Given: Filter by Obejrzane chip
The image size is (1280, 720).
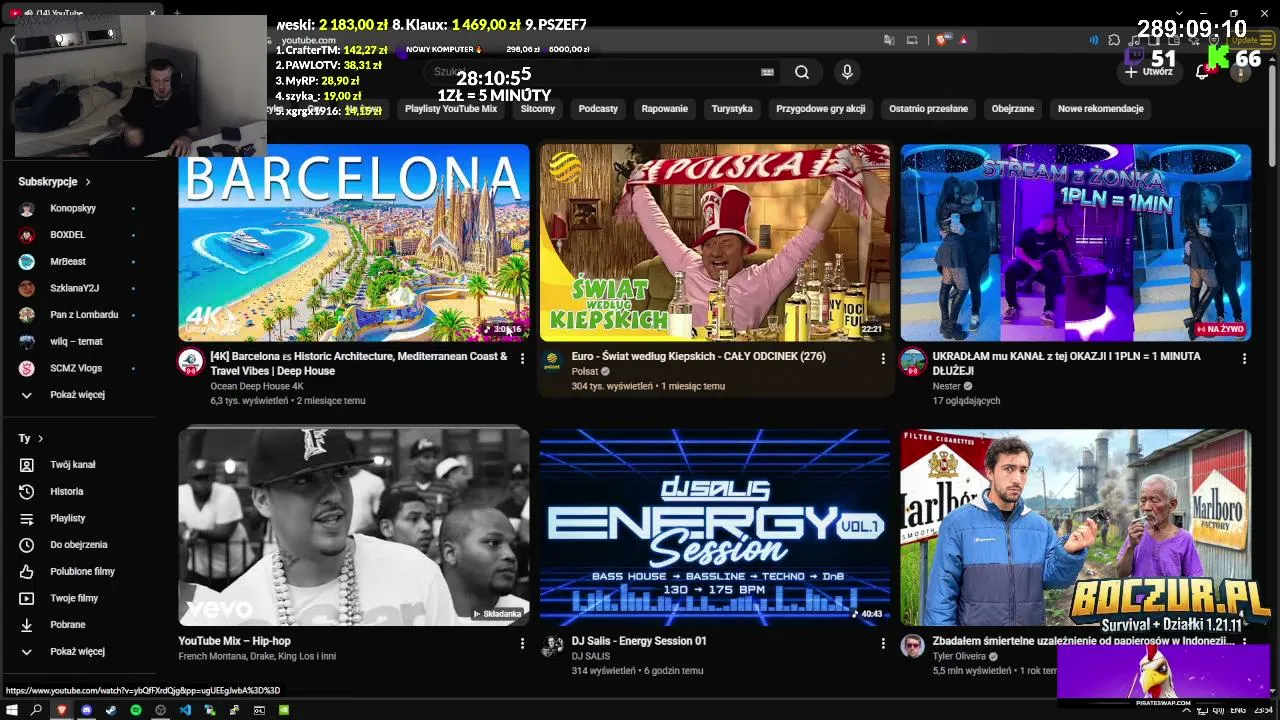Looking at the screenshot, I should coord(1013,109).
